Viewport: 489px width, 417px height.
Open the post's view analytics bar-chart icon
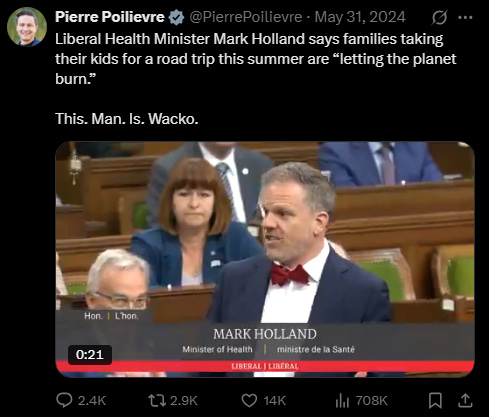click(x=342, y=400)
